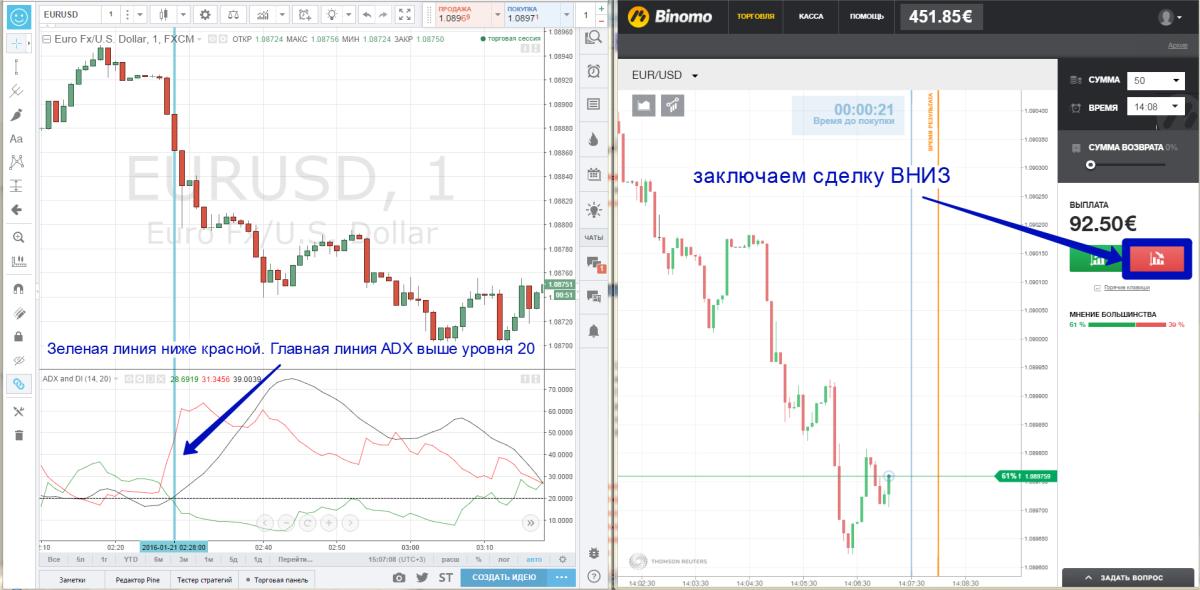Click the Binomo area chart type icon
Image resolution: width=1200 pixels, height=590 pixels.
(x=644, y=104)
